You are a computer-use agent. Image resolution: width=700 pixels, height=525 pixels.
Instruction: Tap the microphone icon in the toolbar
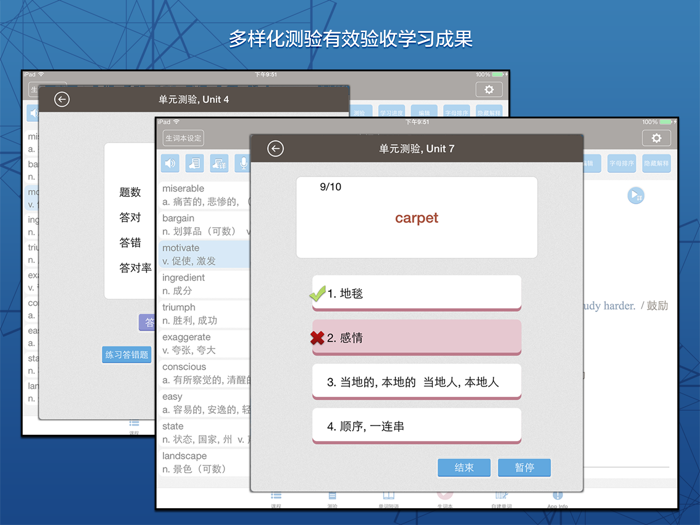coord(243,163)
